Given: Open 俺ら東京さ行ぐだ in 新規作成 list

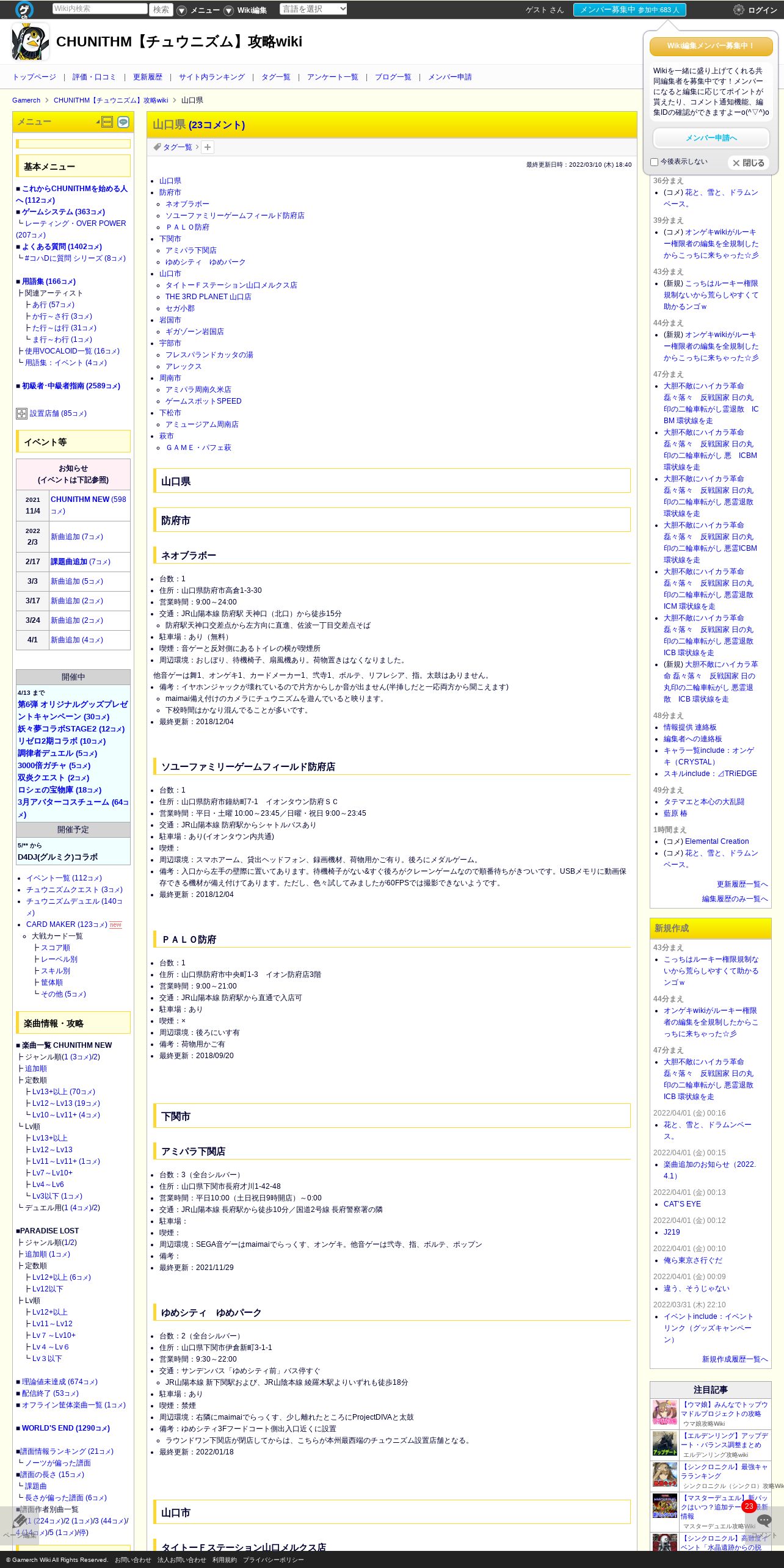Looking at the screenshot, I should tap(693, 1260).
